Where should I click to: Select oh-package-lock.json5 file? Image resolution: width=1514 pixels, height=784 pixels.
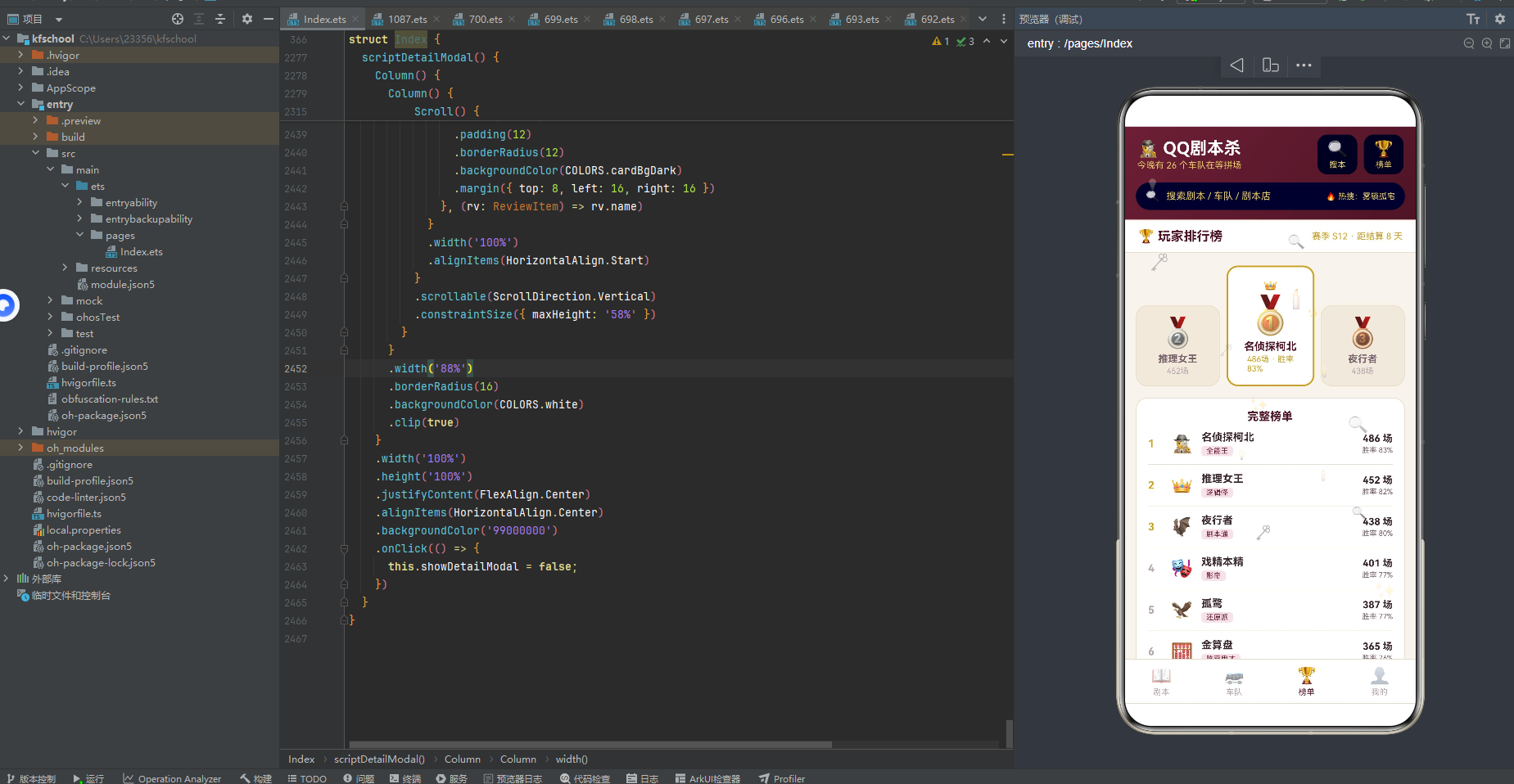[x=94, y=563]
